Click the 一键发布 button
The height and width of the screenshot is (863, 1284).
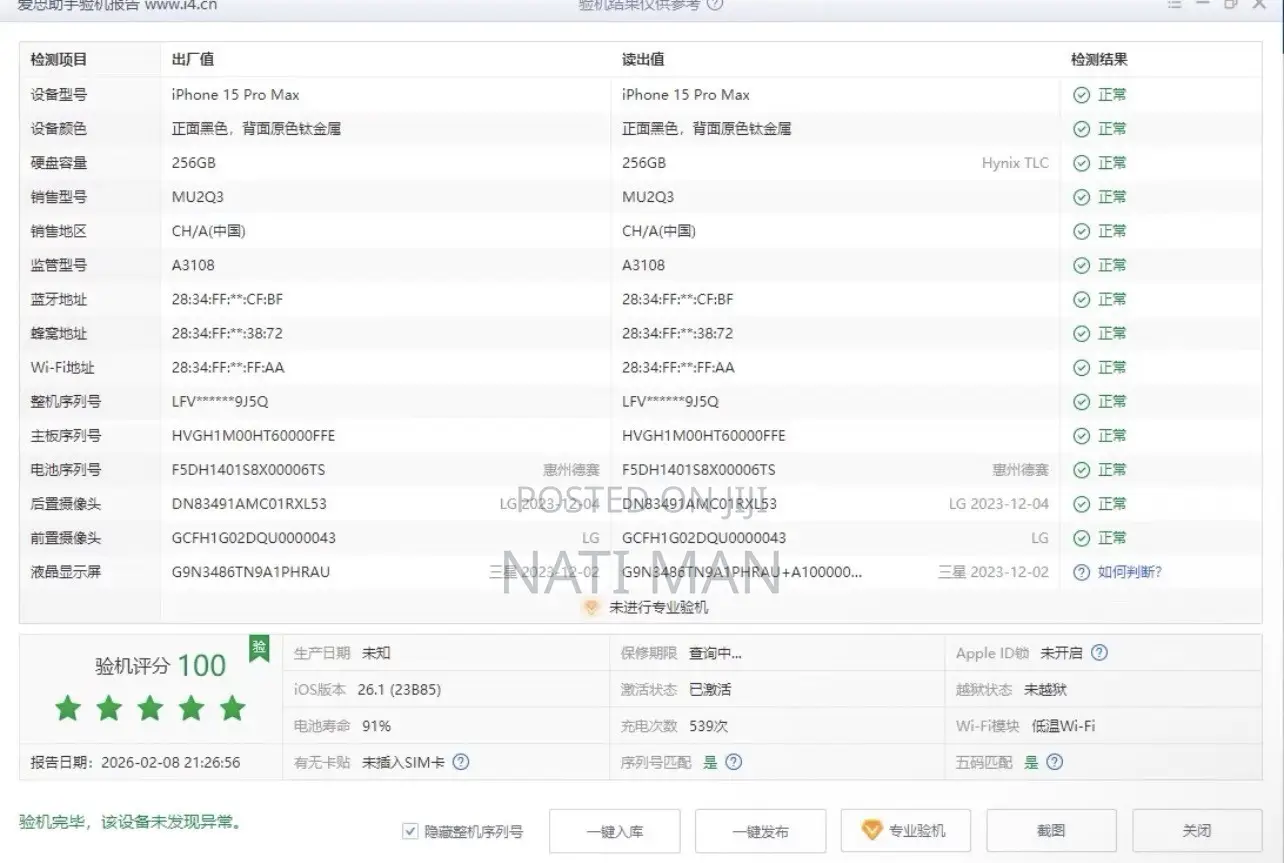tap(760, 831)
